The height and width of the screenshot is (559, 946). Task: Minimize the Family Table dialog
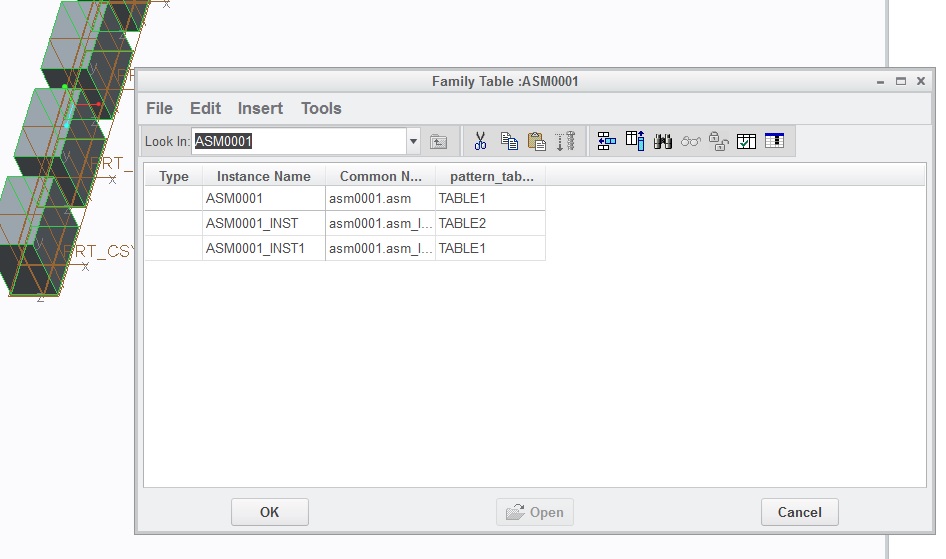click(x=880, y=81)
